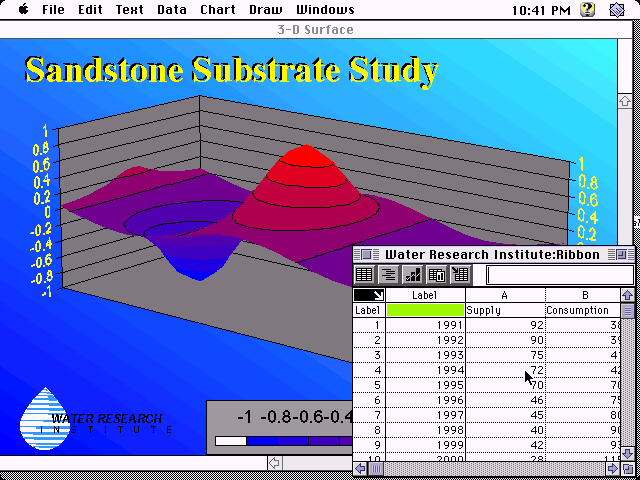Click the Supply value 46

pos(505,400)
